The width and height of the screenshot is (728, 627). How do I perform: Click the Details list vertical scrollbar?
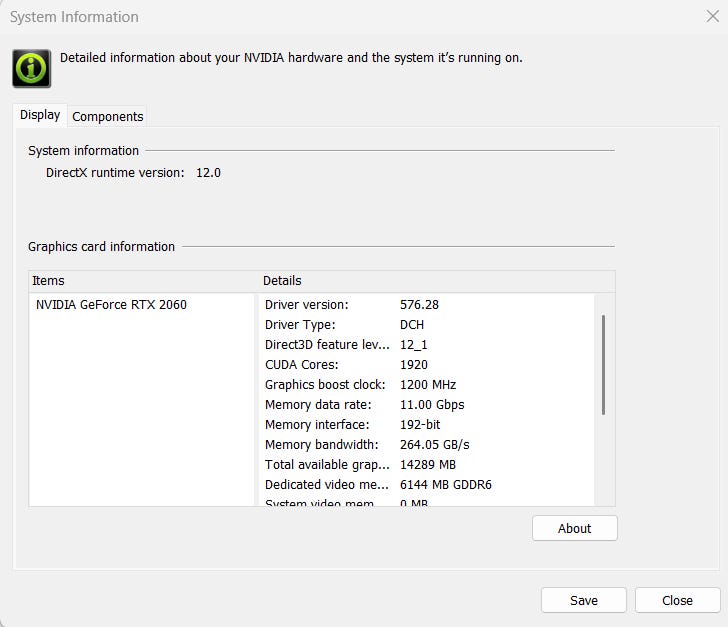pos(603,365)
